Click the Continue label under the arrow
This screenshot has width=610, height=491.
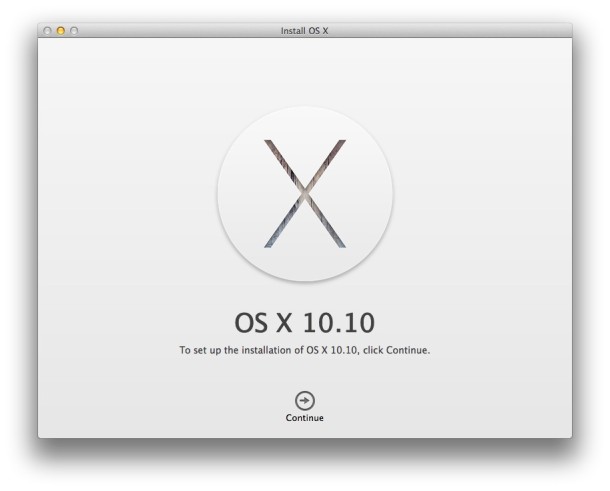click(305, 418)
